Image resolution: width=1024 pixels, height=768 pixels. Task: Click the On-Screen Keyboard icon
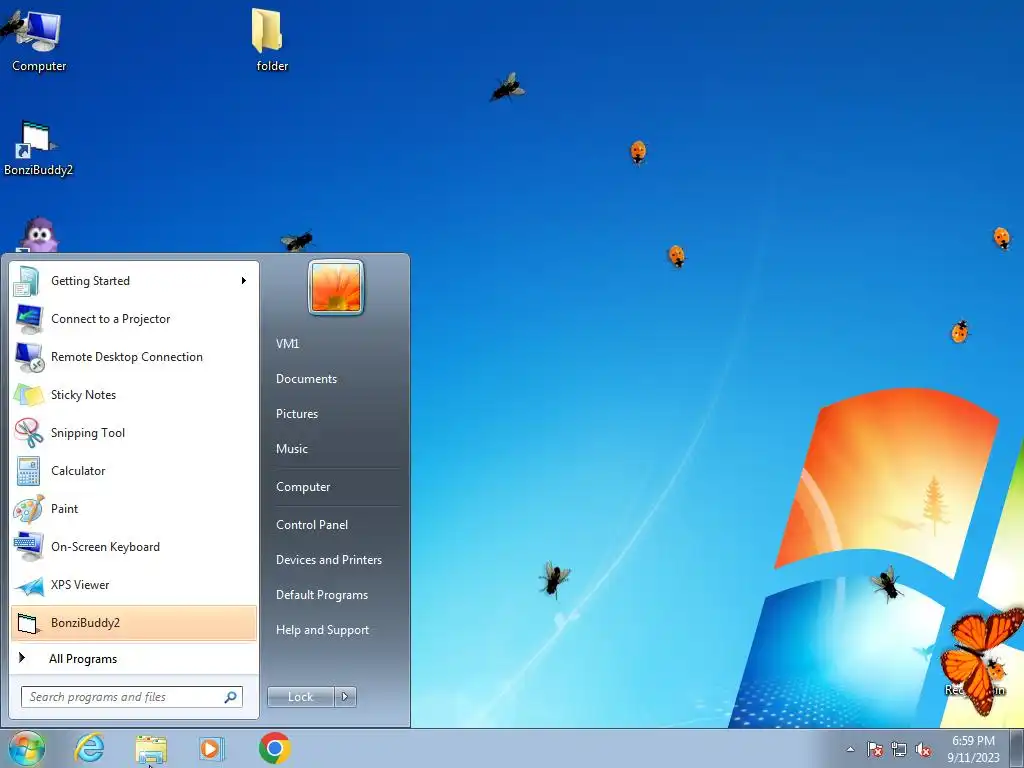point(29,547)
